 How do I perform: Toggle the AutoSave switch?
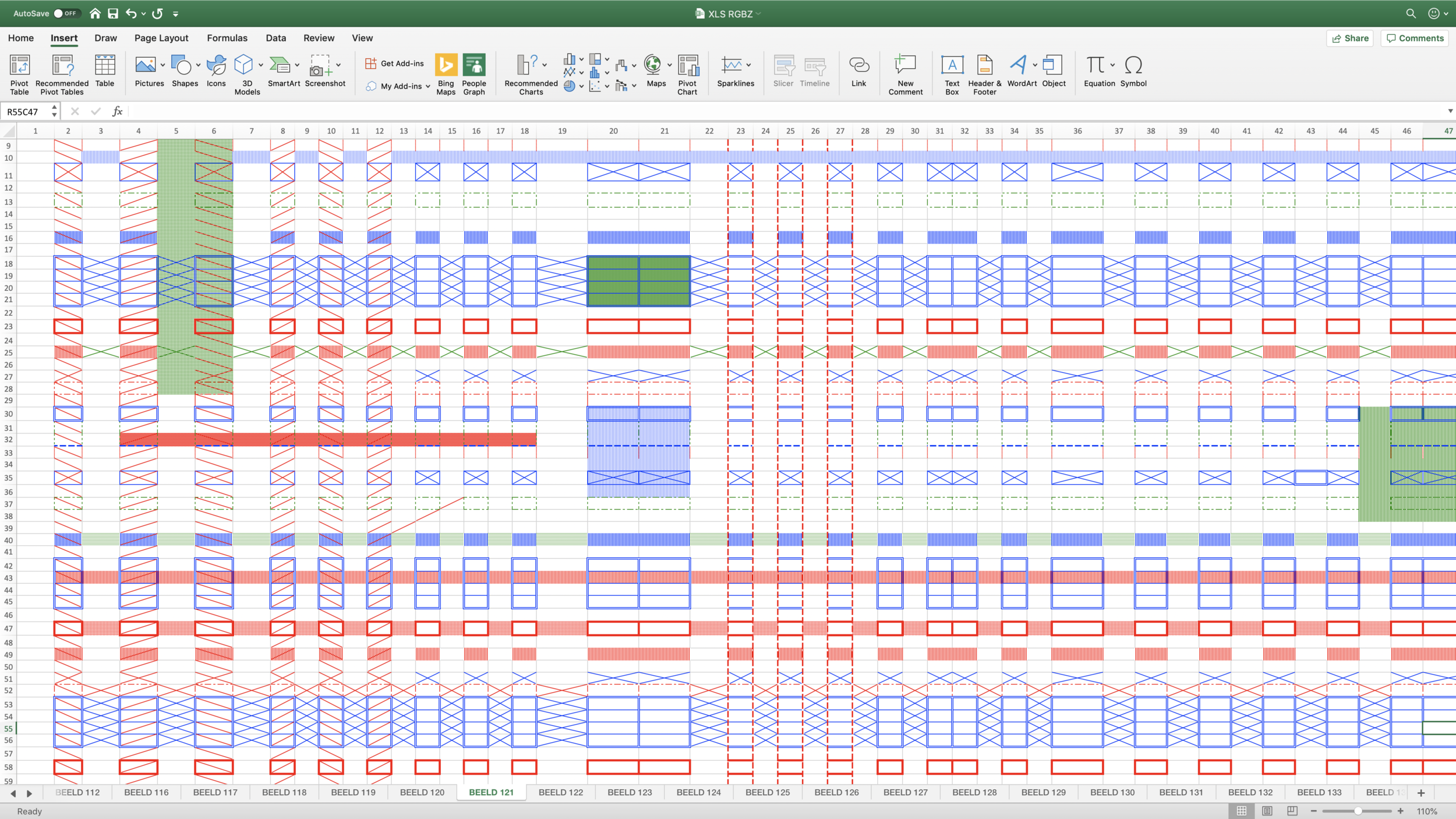(x=66, y=13)
